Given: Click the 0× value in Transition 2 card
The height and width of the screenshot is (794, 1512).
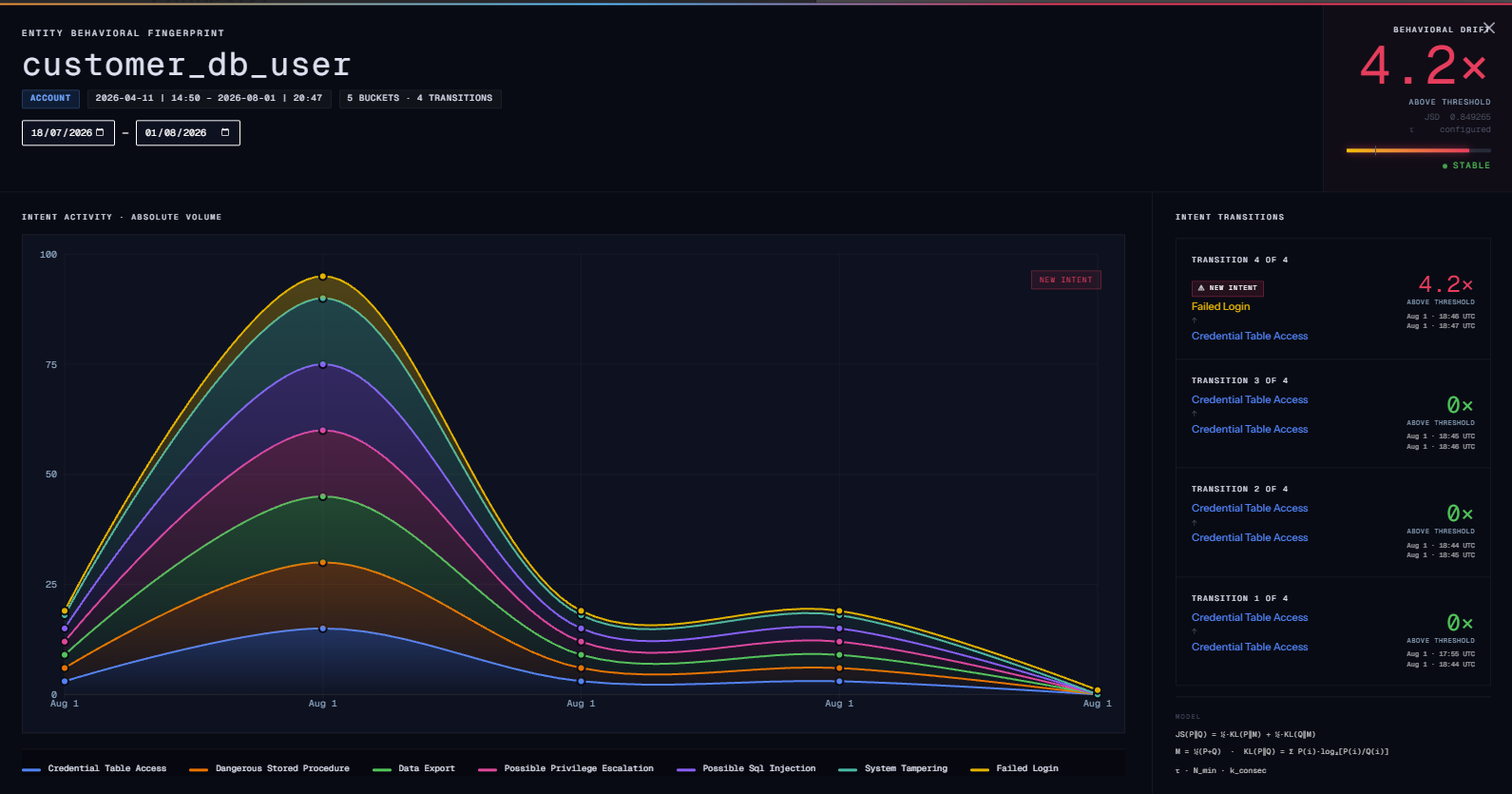Looking at the screenshot, I should click(x=1460, y=513).
